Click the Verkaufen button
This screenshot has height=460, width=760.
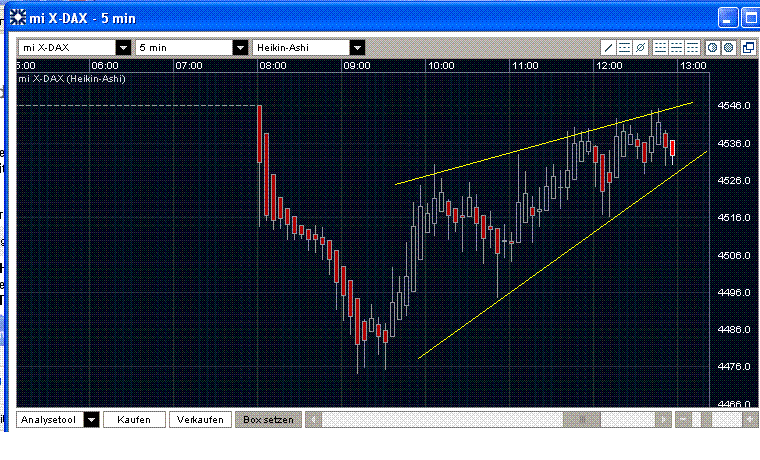200,419
